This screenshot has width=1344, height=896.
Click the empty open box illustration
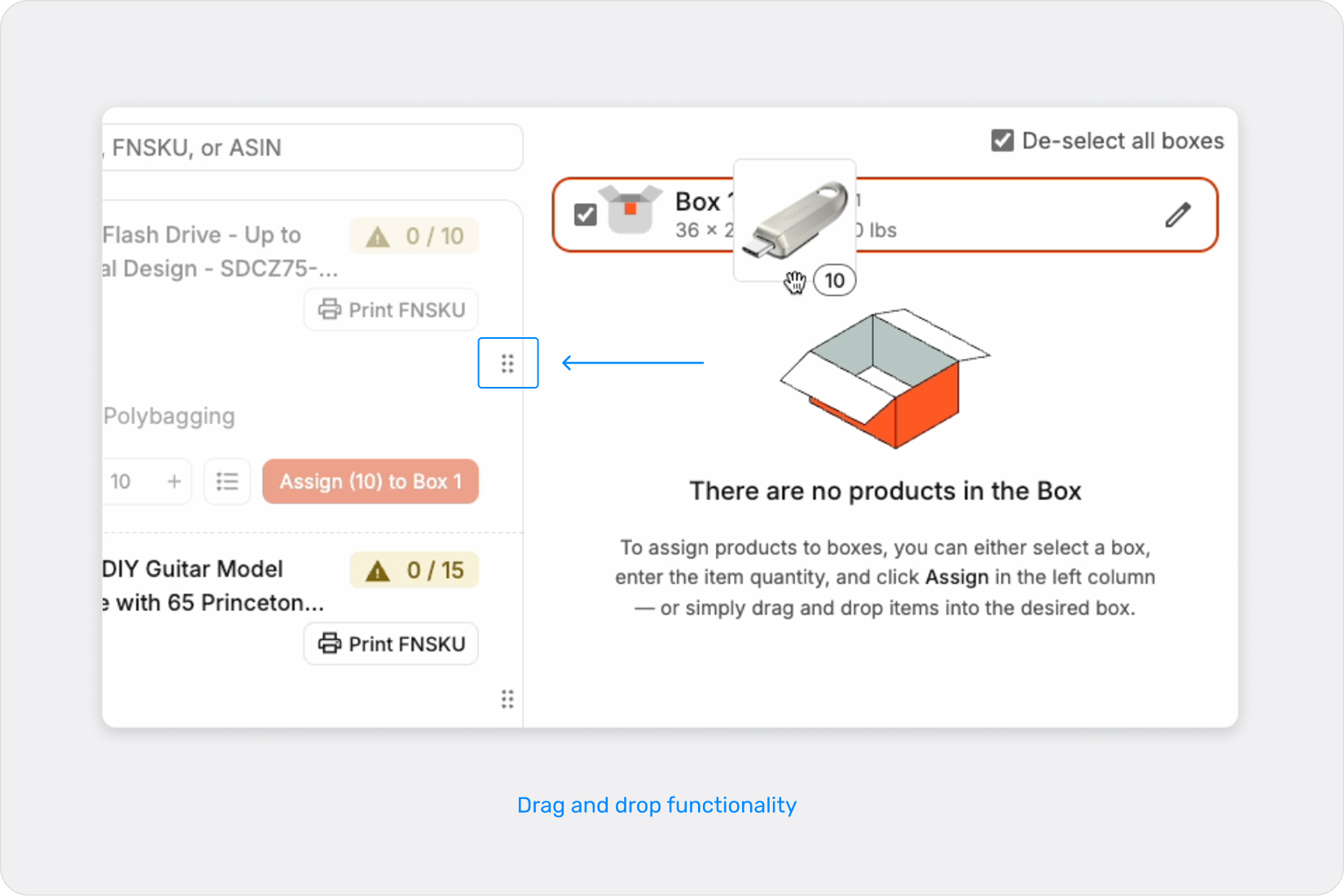click(885, 377)
